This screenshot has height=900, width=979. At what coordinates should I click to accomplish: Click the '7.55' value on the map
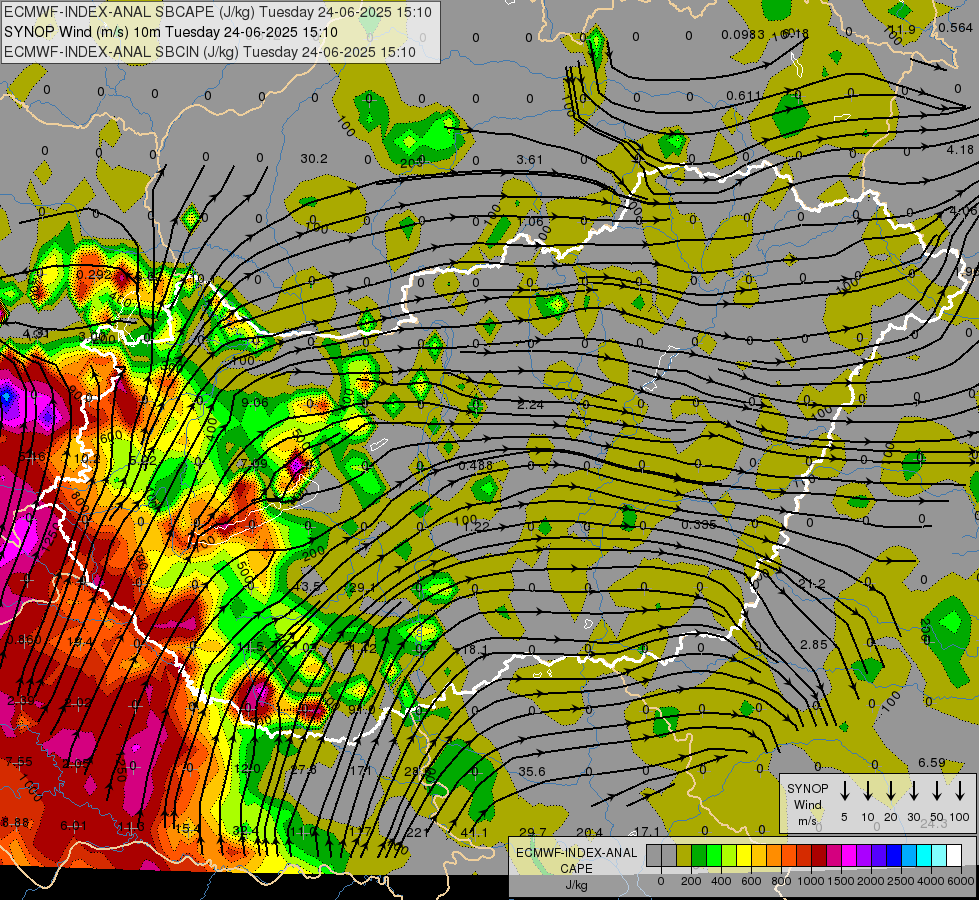[19, 761]
